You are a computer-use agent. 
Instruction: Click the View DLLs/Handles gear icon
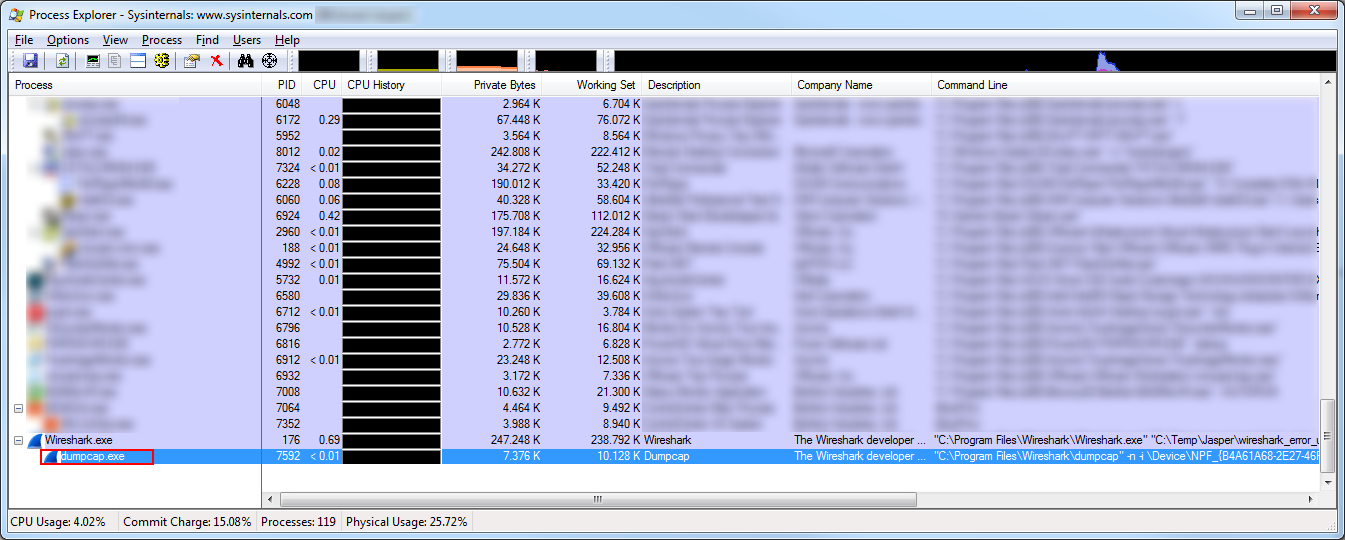pyautogui.click(x=161, y=61)
